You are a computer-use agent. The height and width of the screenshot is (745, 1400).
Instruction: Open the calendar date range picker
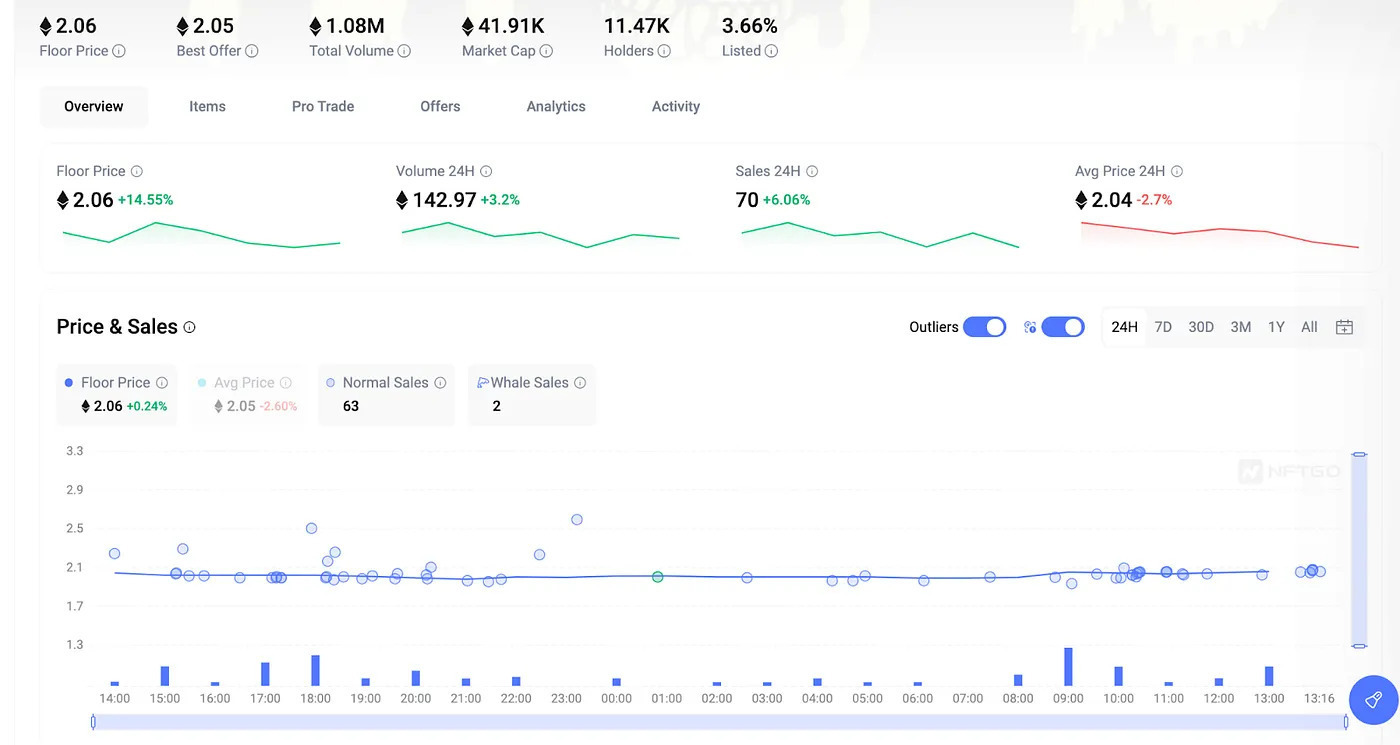1344,327
